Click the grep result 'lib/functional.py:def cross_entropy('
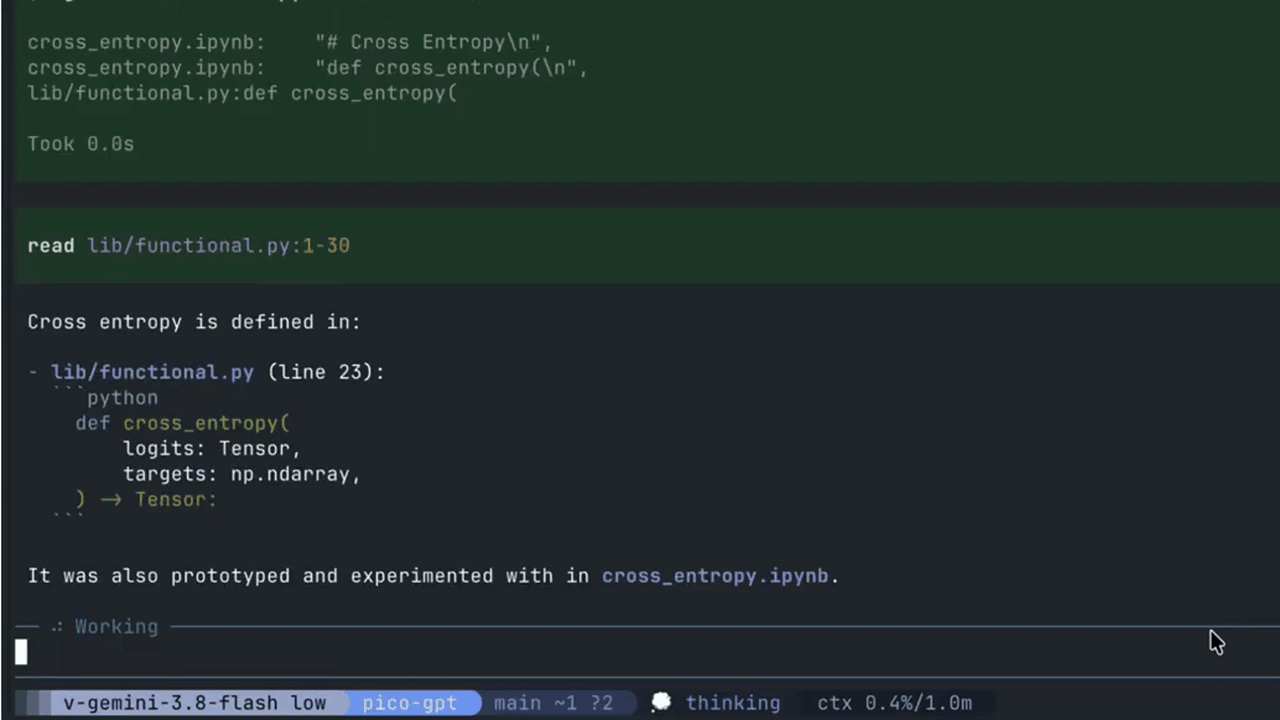 (242, 93)
